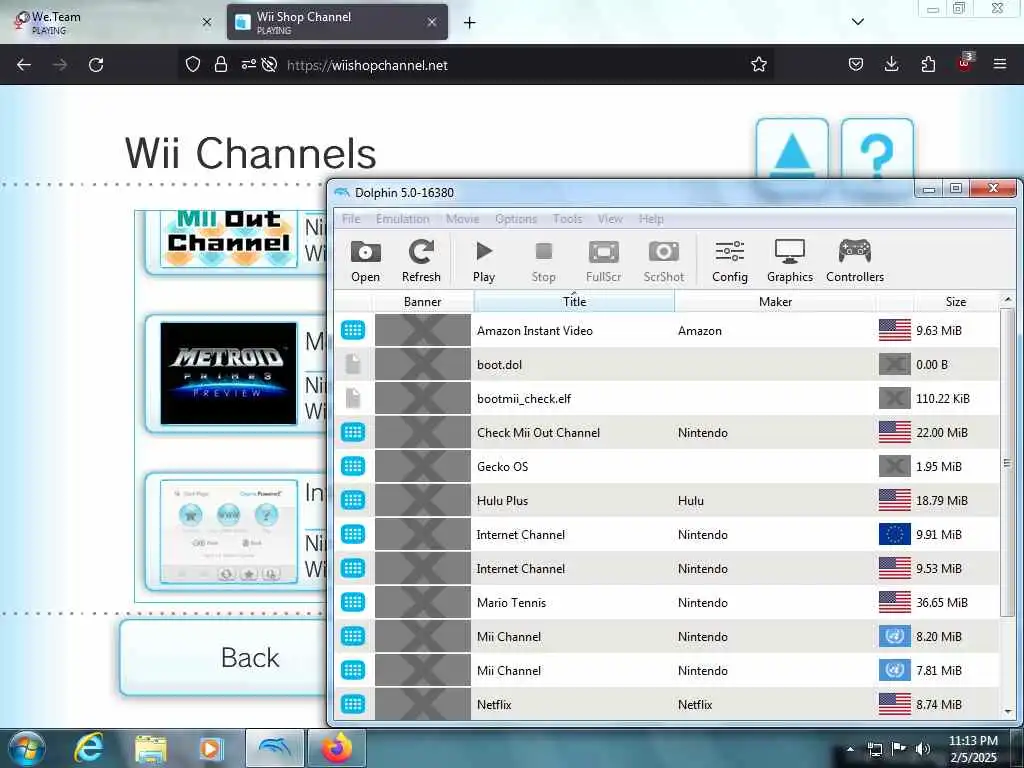Image resolution: width=1024 pixels, height=768 pixels.
Task: Open the Movie menu
Action: [462, 219]
